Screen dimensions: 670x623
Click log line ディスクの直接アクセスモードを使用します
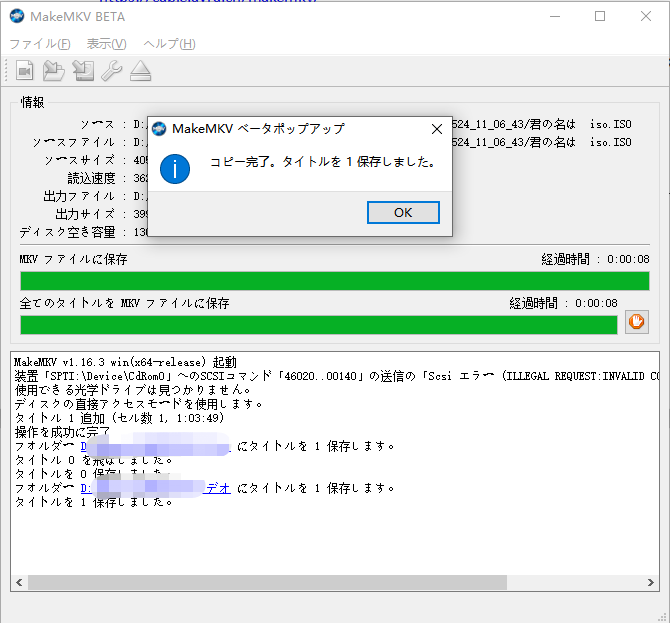tap(138, 404)
